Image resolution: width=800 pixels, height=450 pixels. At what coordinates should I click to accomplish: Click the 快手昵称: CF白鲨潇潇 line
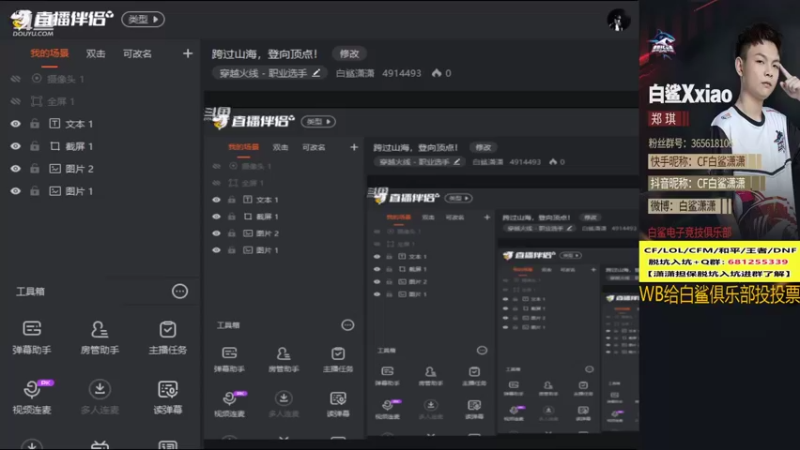pyautogui.click(x=705, y=162)
